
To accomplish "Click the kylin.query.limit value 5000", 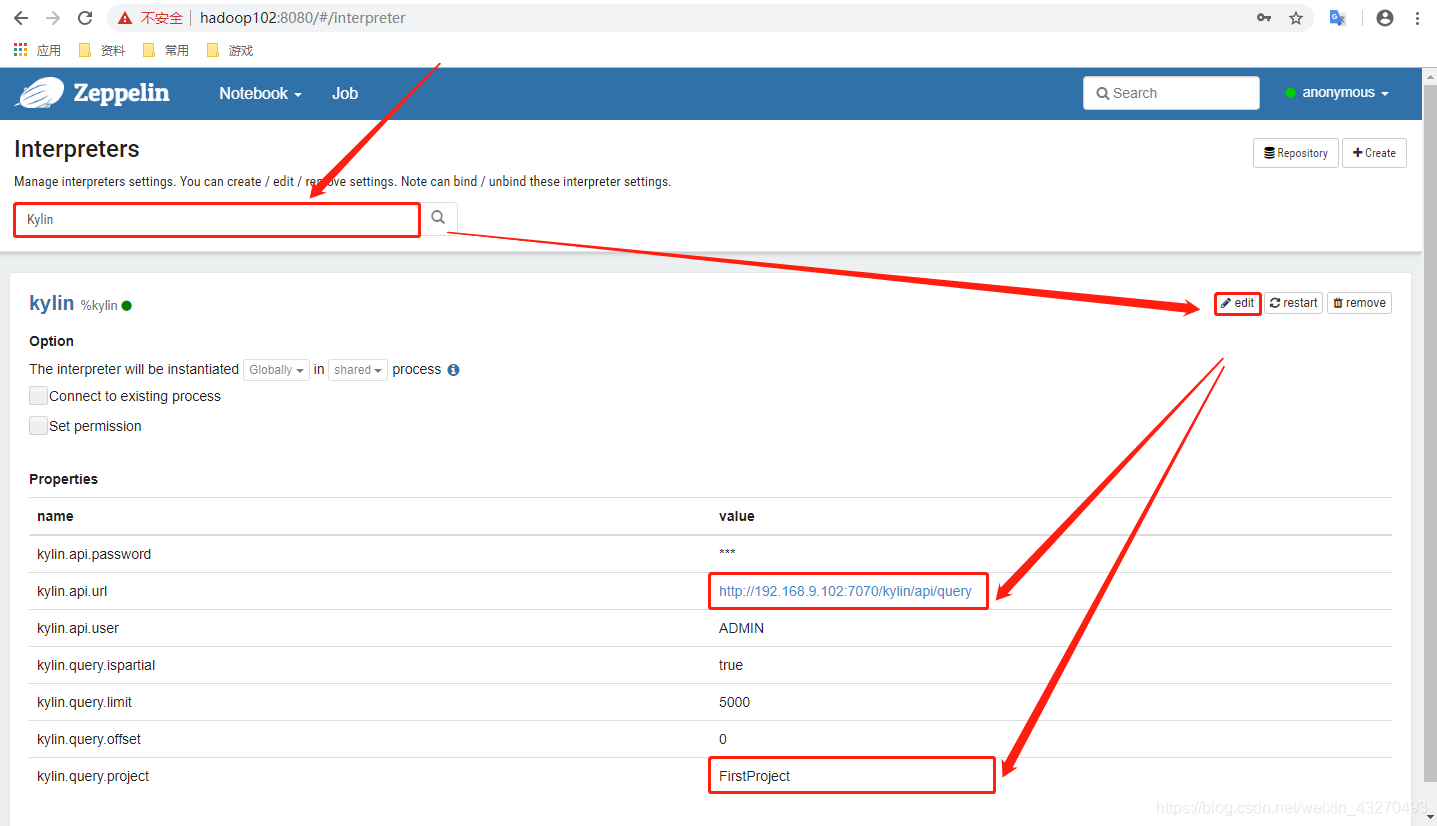I will 734,702.
